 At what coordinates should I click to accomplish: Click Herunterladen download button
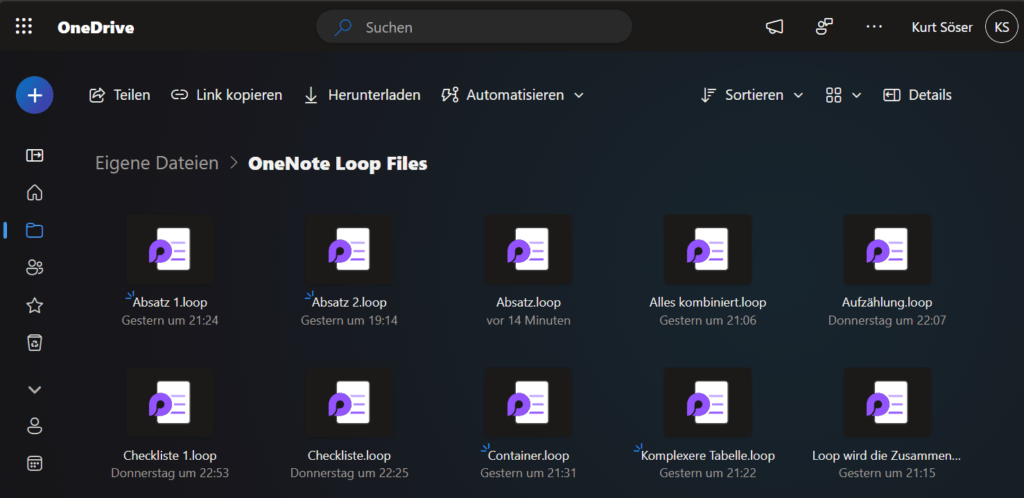tap(362, 95)
